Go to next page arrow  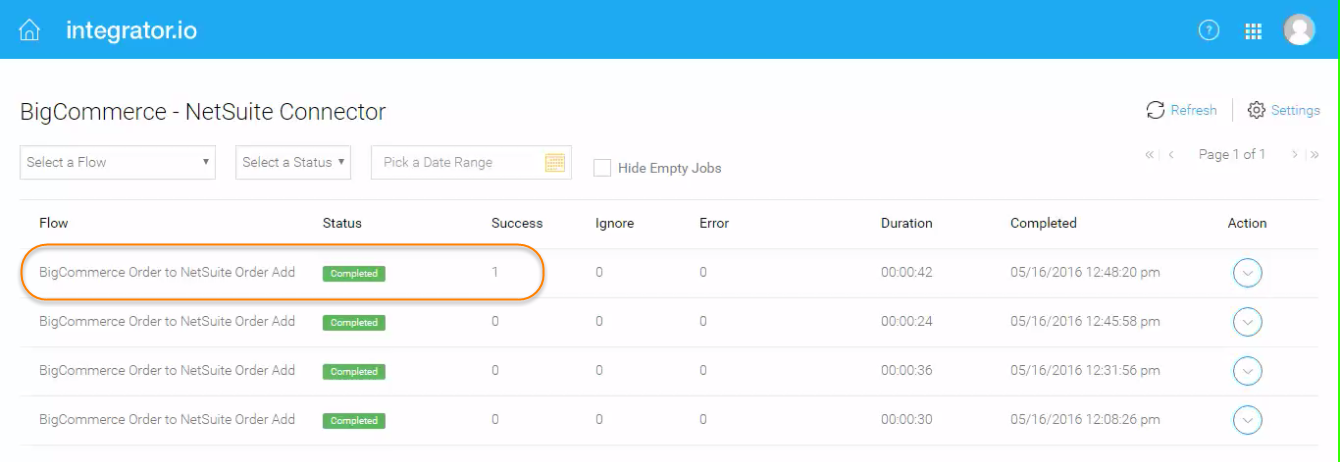[x=1294, y=154]
